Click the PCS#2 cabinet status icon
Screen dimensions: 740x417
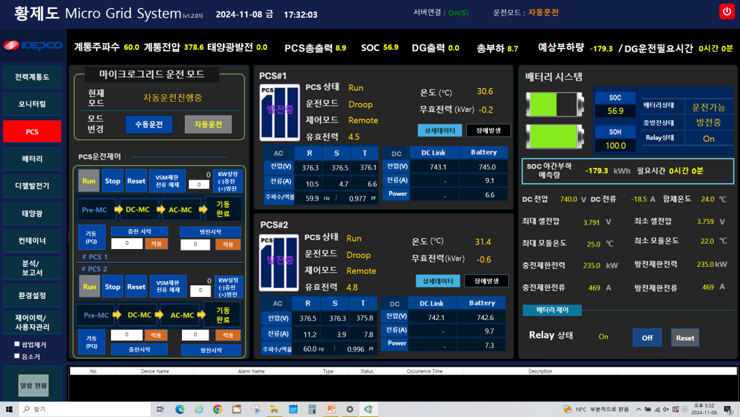point(279,263)
